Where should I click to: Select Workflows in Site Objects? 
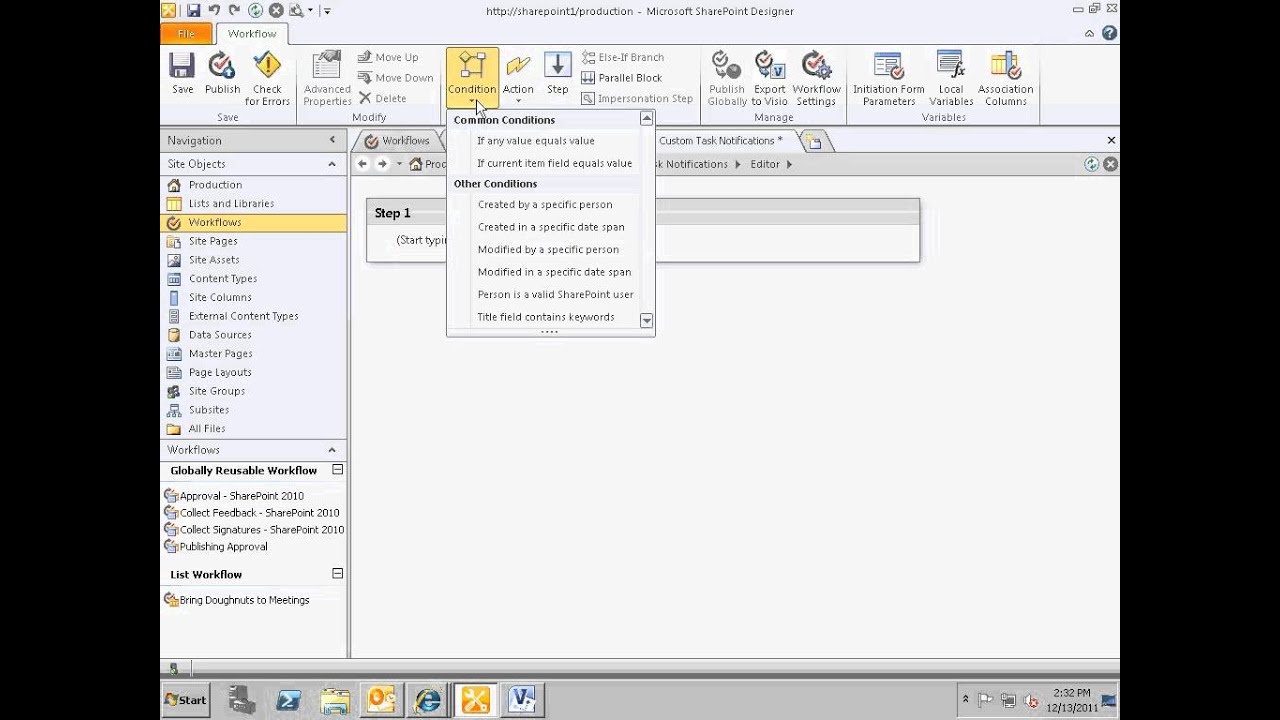pyautogui.click(x=253, y=222)
